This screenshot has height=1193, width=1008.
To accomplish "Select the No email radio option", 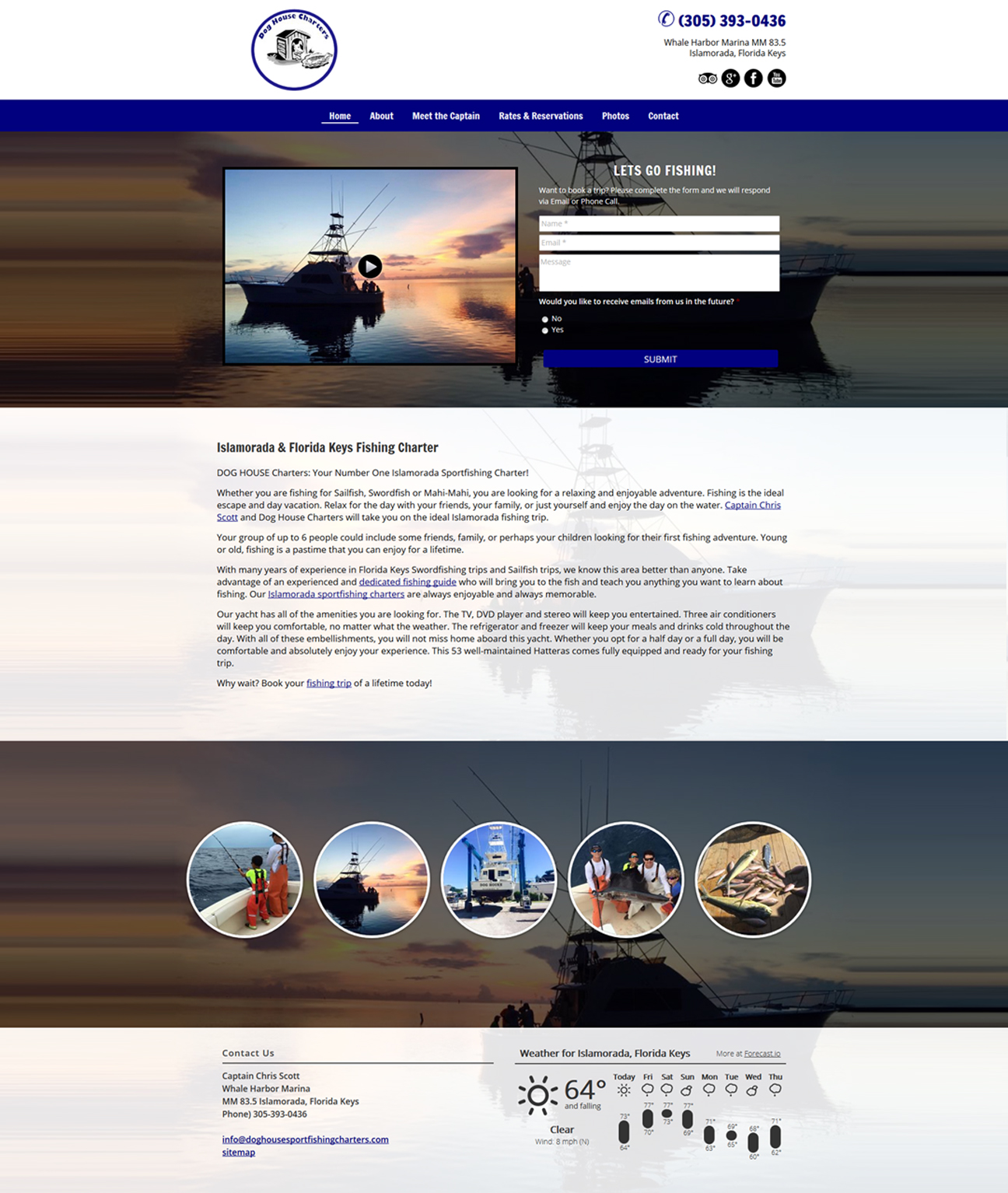I will coord(545,320).
